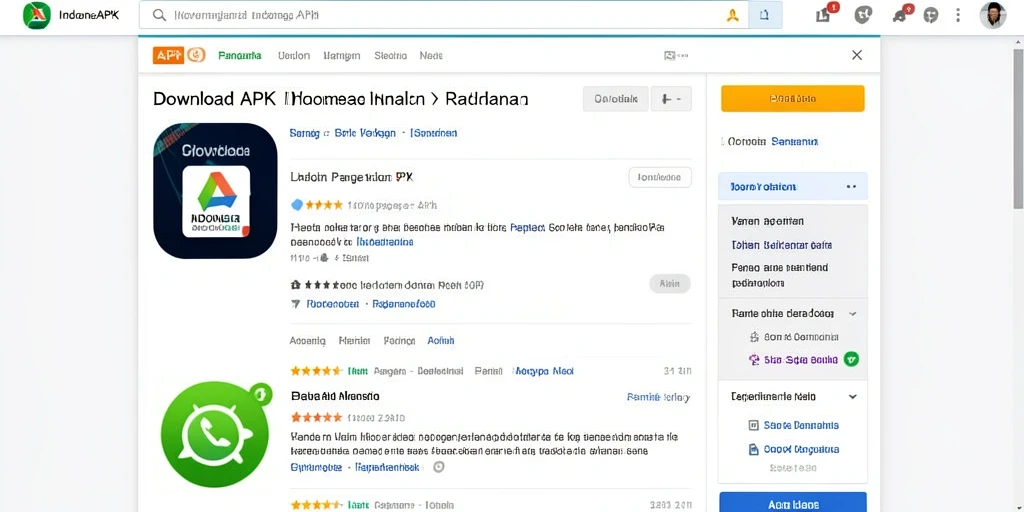
Task: Select the Fadnoa sub-tab
Action: 399,340
